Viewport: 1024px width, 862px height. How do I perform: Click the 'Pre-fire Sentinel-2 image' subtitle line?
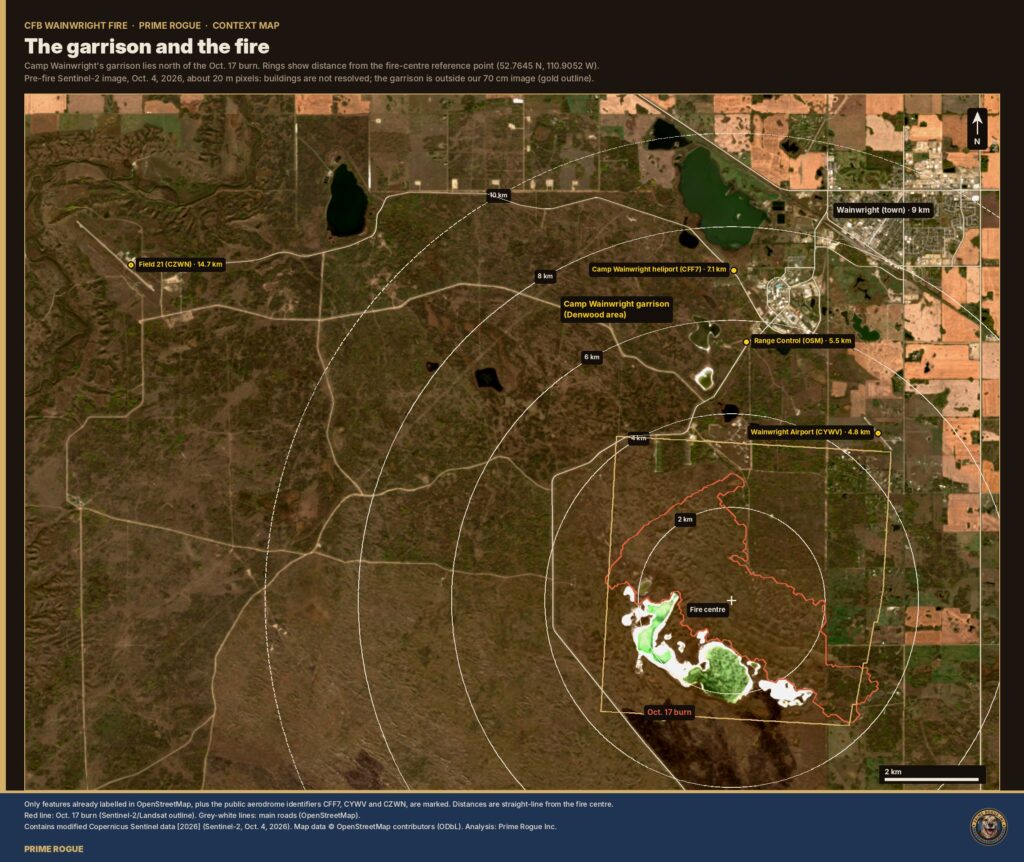click(x=309, y=78)
